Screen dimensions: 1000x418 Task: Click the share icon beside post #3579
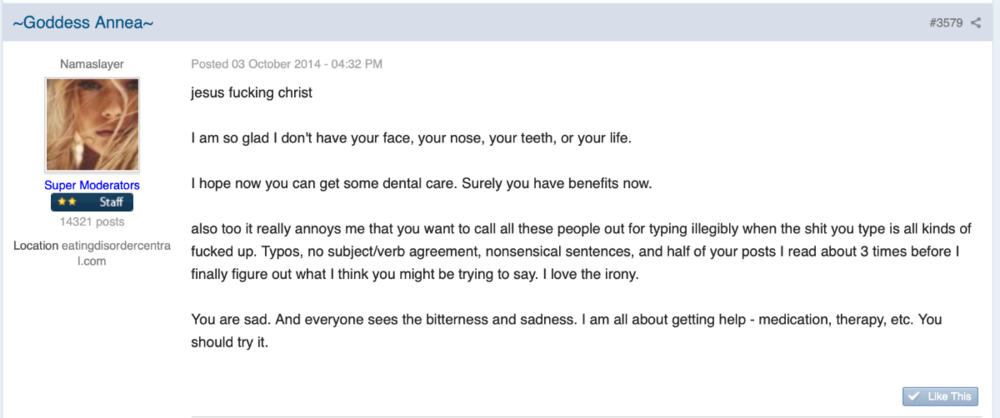976,24
